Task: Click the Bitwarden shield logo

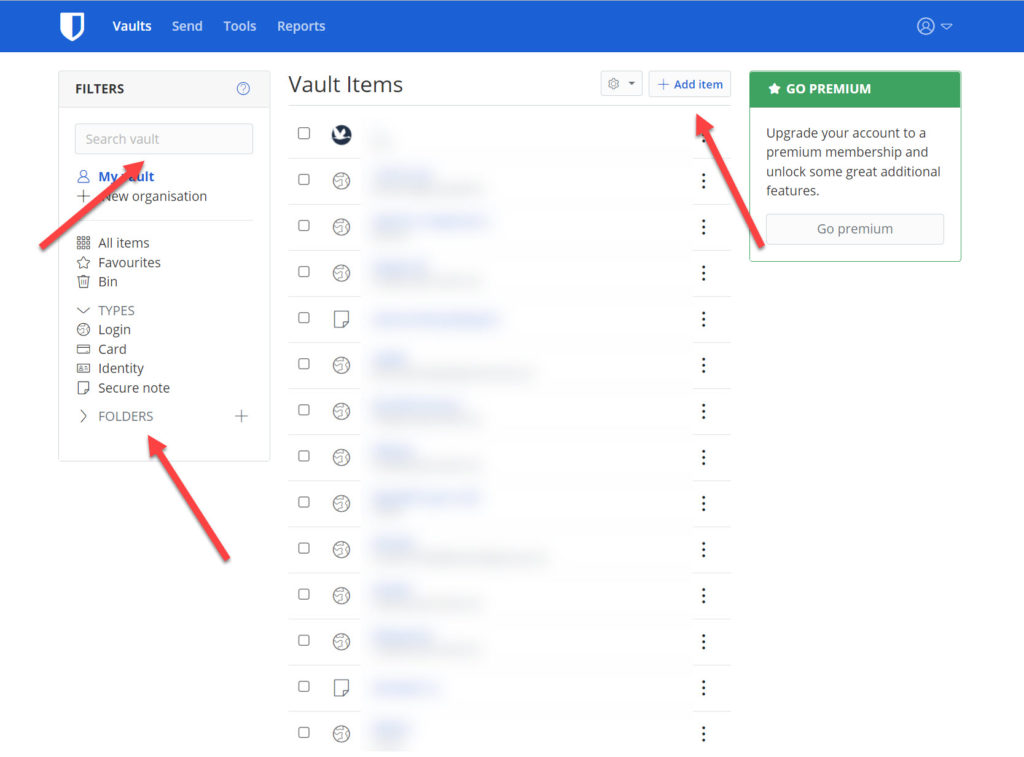Action: click(72, 26)
